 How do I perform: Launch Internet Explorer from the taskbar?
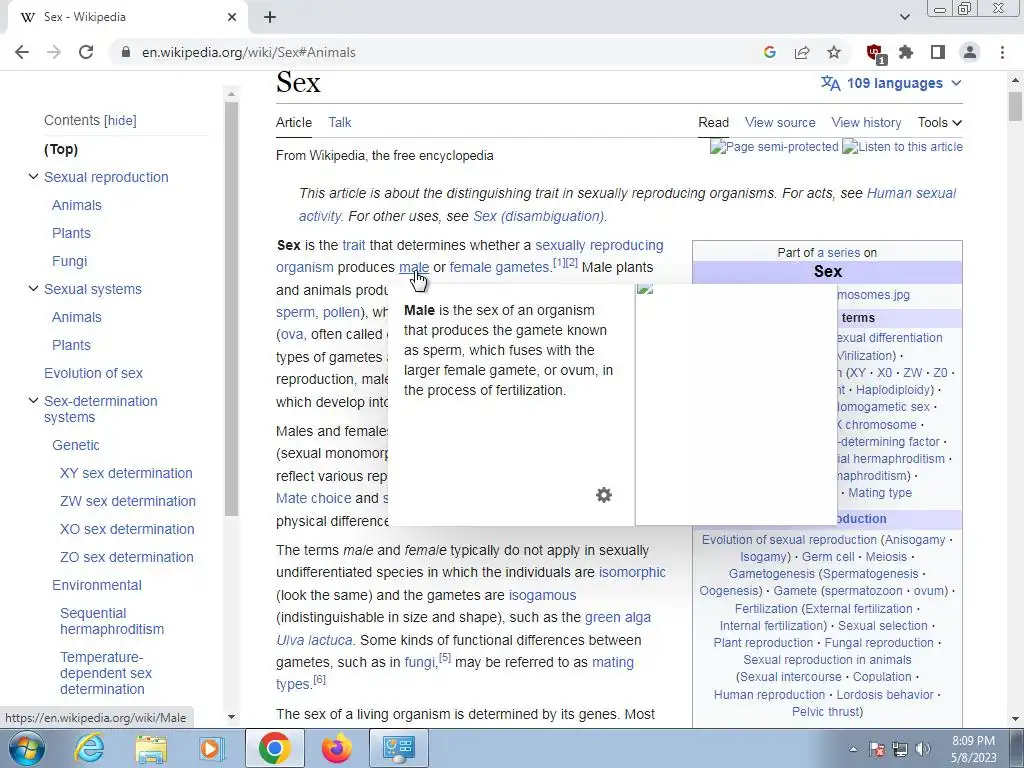click(x=88, y=748)
